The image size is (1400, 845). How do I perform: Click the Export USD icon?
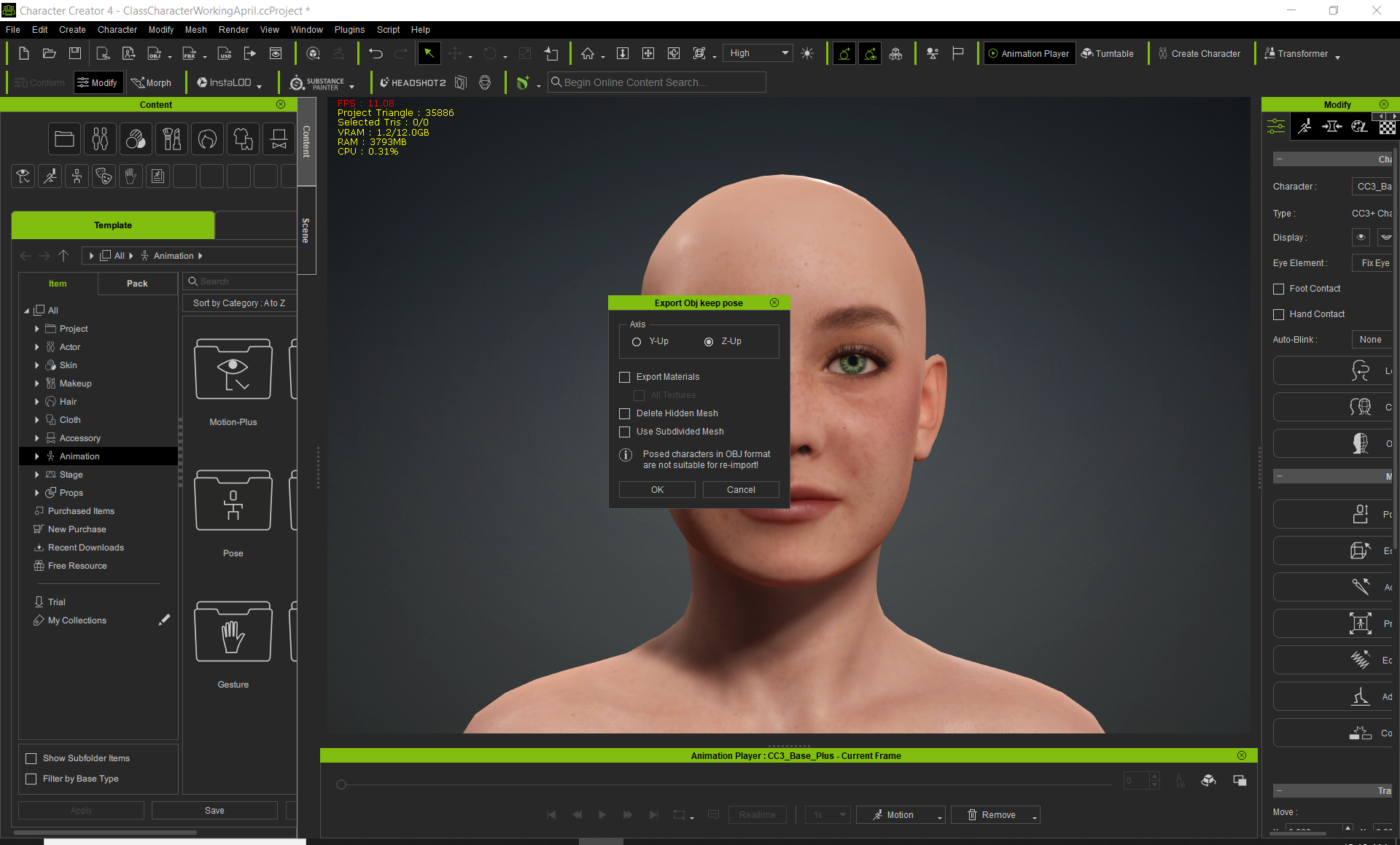pos(225,53)
